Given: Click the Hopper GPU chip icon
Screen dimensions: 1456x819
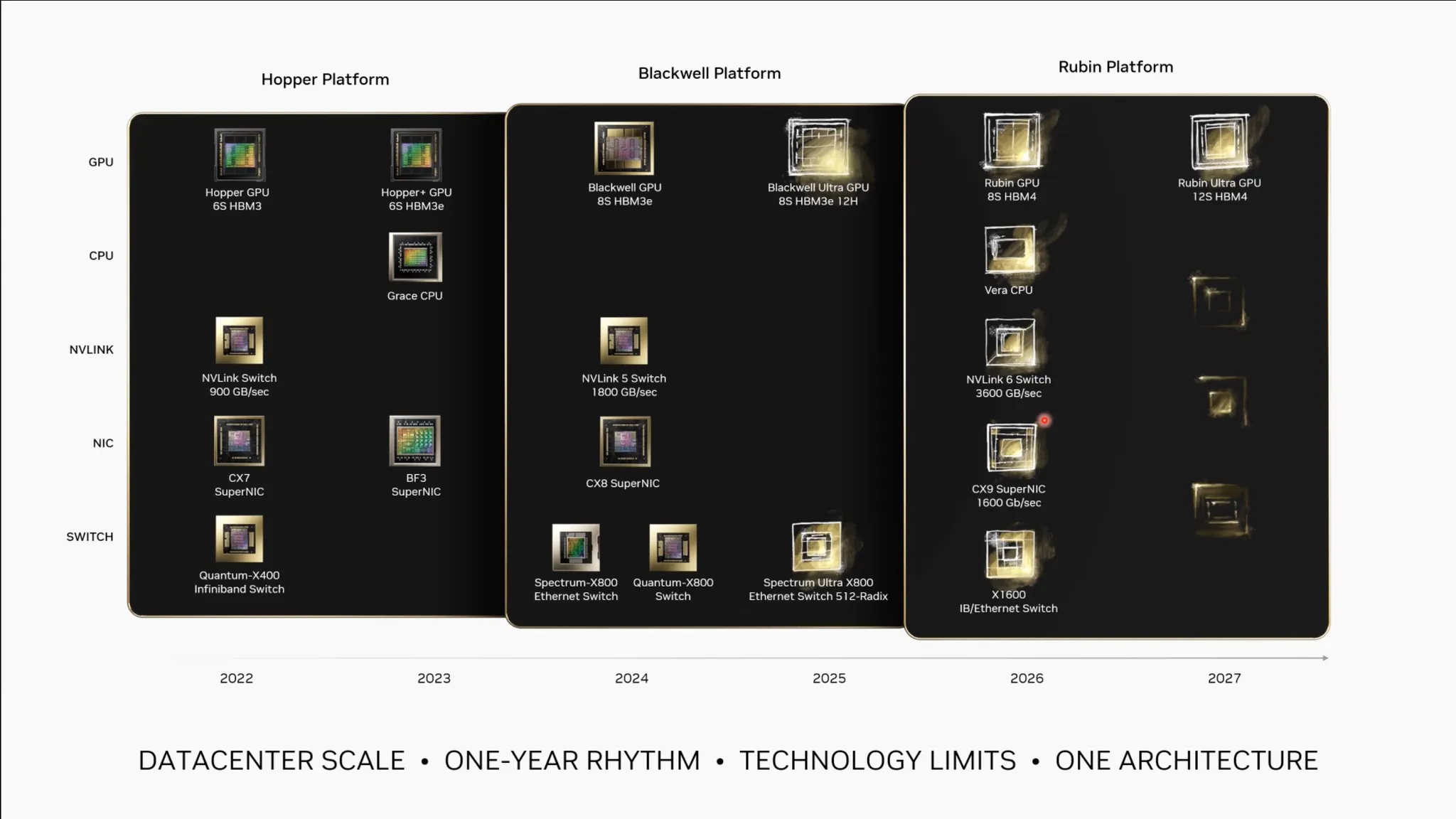Looking at the screenshot, I should coord(240,154).
